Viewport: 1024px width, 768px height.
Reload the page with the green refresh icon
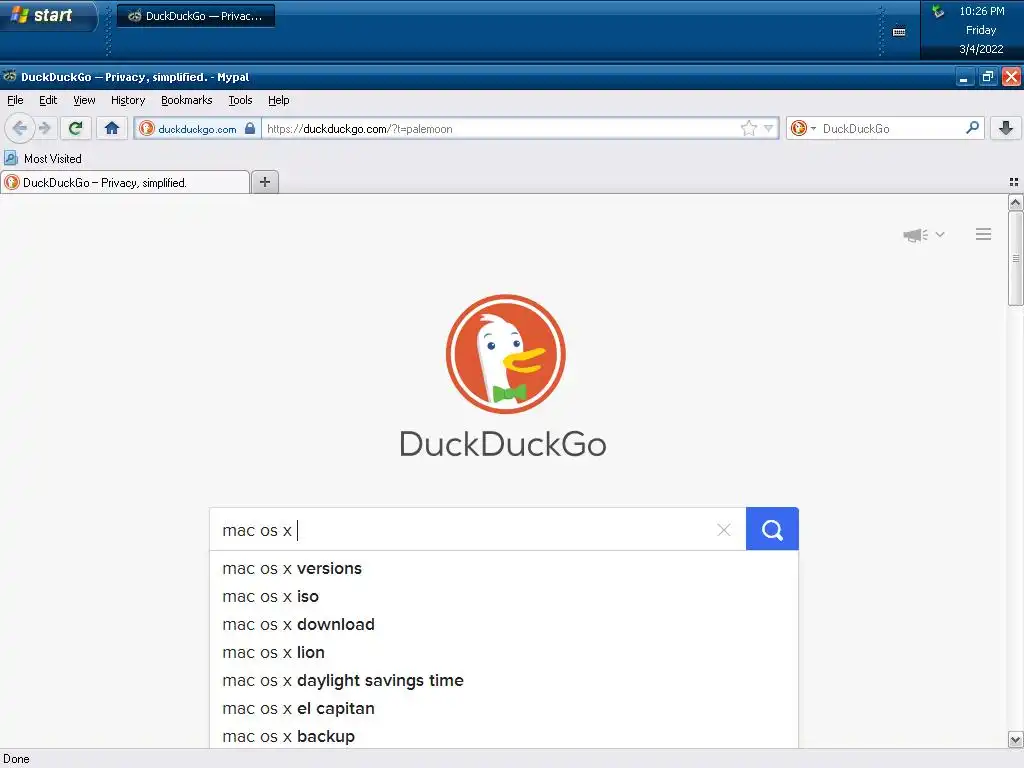coord(75,128)
